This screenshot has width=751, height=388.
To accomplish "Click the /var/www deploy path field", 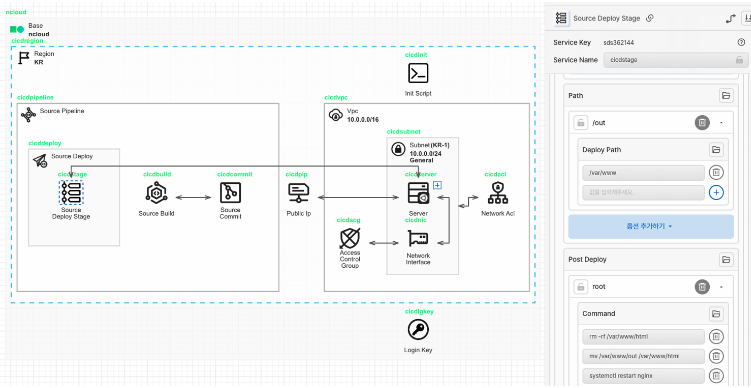I will point(644,172).
